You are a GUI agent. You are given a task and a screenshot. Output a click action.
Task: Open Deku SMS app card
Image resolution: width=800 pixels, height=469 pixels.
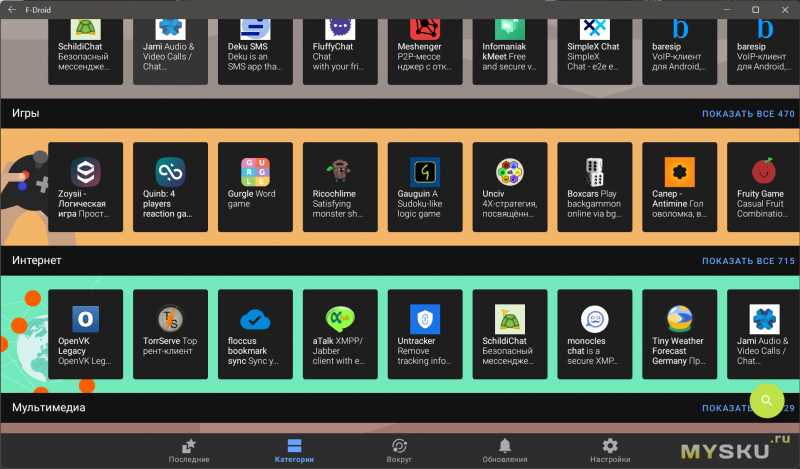255,52
